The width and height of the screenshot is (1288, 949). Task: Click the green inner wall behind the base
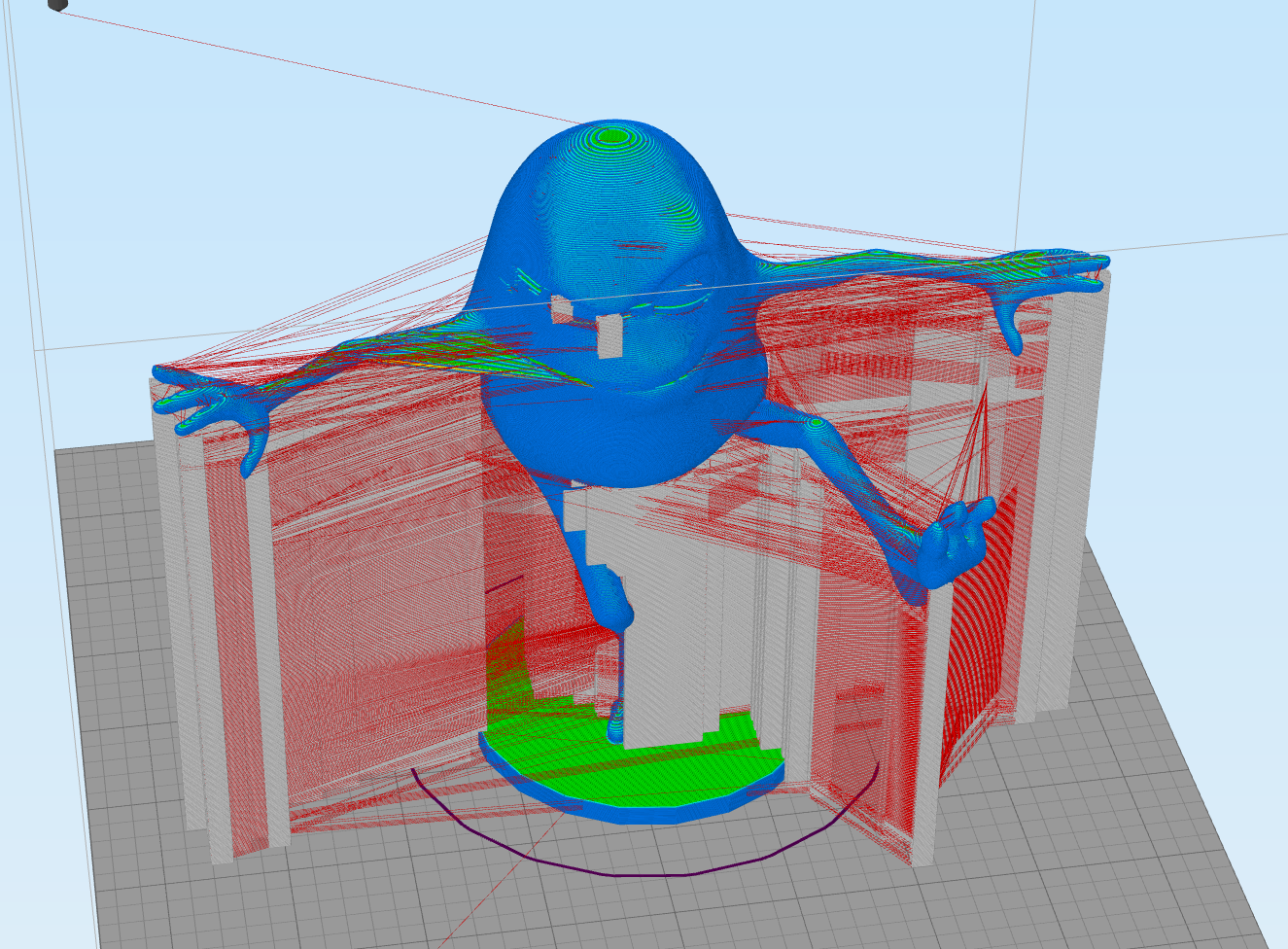point(505,671)
